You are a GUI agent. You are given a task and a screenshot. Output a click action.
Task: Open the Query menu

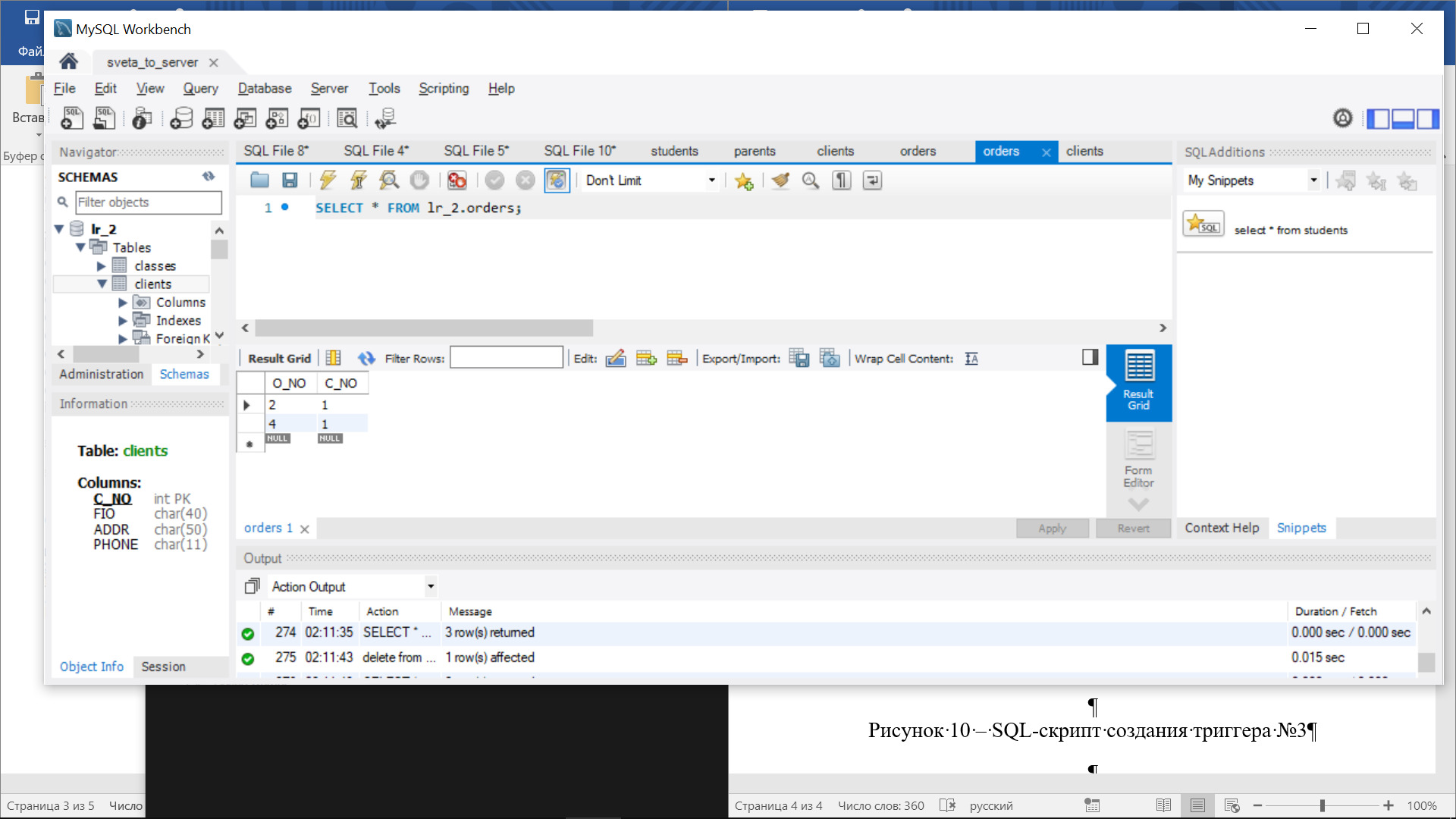(x=200, y=89)
